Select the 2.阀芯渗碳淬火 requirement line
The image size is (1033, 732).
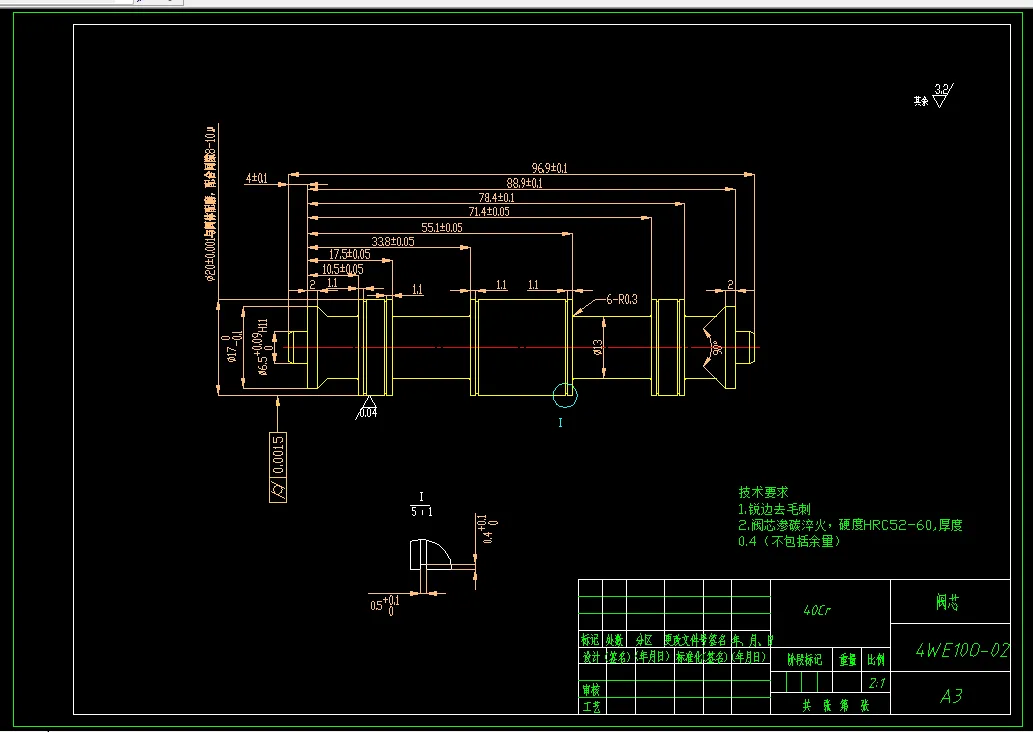[850, 525]
